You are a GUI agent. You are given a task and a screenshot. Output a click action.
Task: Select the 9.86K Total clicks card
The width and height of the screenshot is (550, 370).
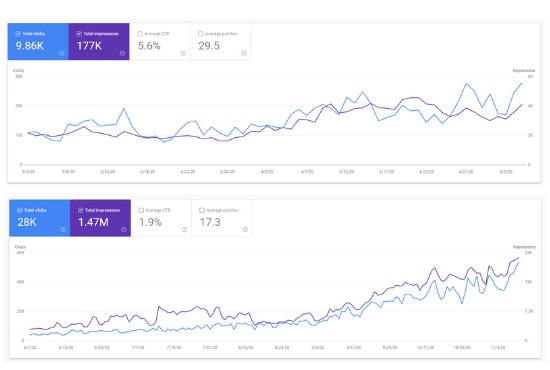(x=38, y=41)
